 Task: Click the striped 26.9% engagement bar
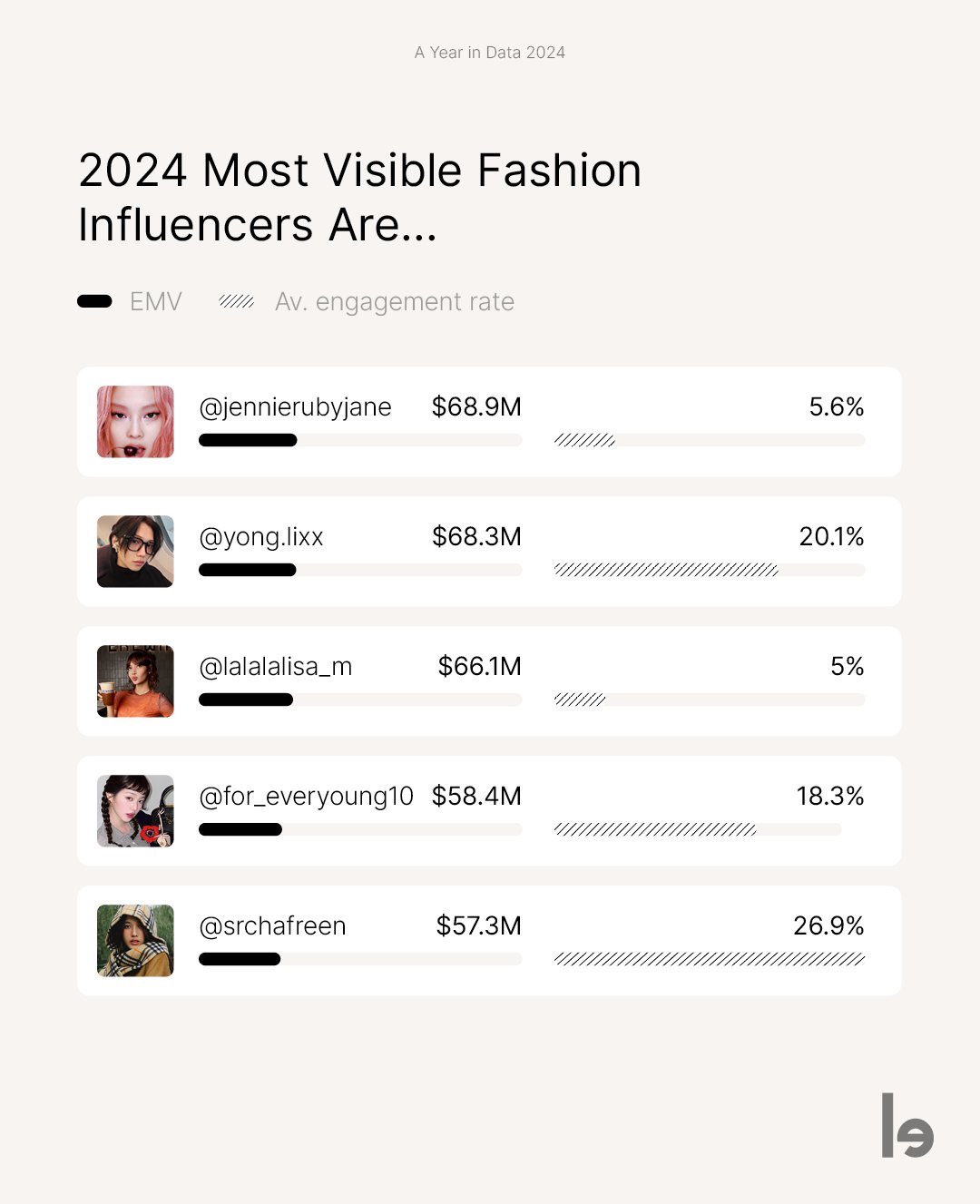(x=710, y=959)
